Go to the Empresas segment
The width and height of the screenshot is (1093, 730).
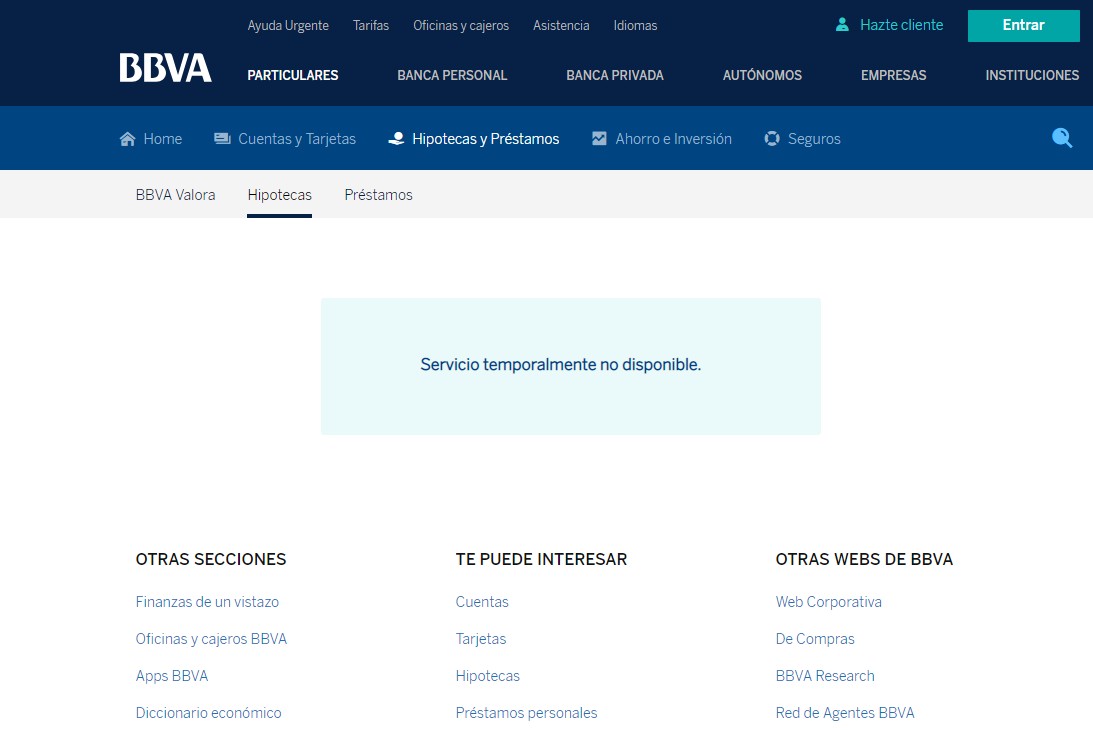[x=893, y=75]
